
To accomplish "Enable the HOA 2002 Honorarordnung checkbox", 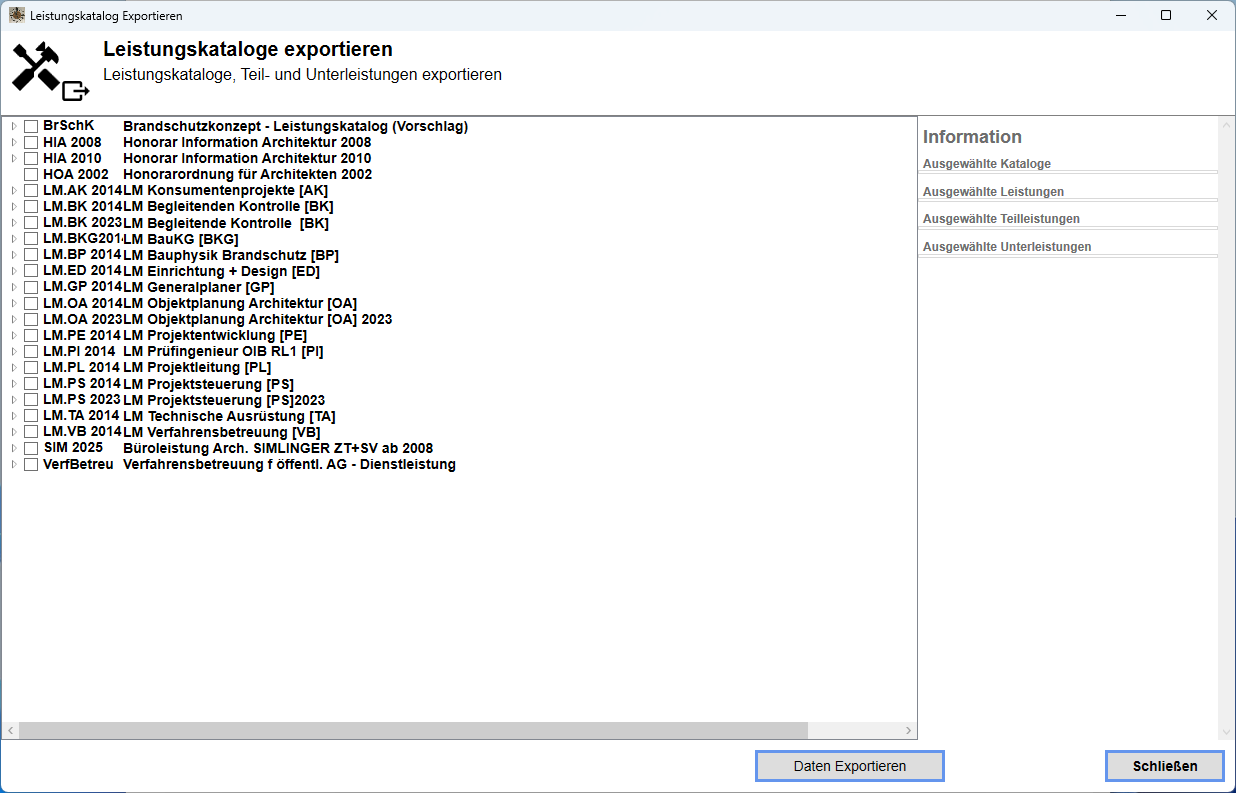I will point(31,174).
